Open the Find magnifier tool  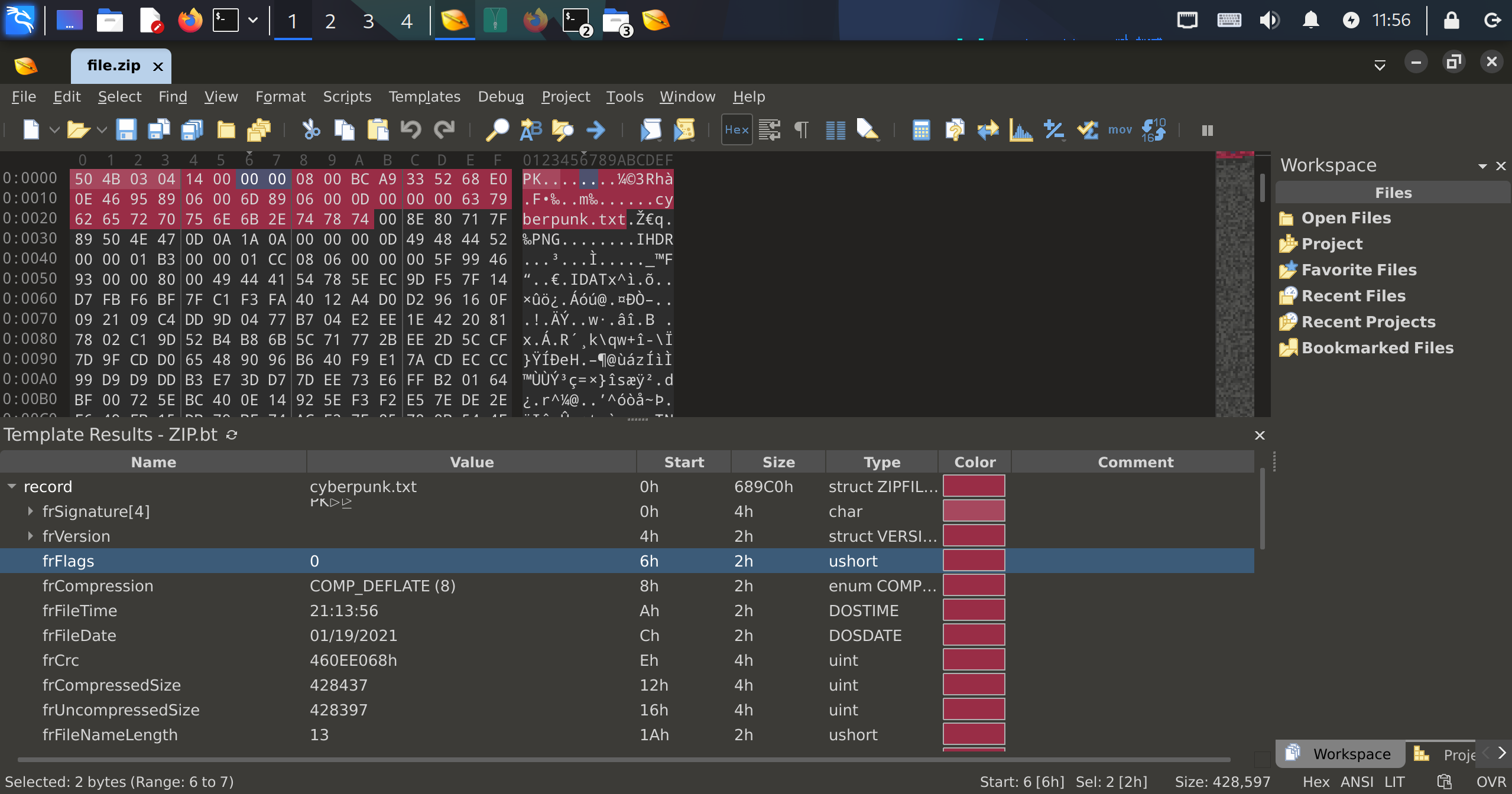[497, 129]
